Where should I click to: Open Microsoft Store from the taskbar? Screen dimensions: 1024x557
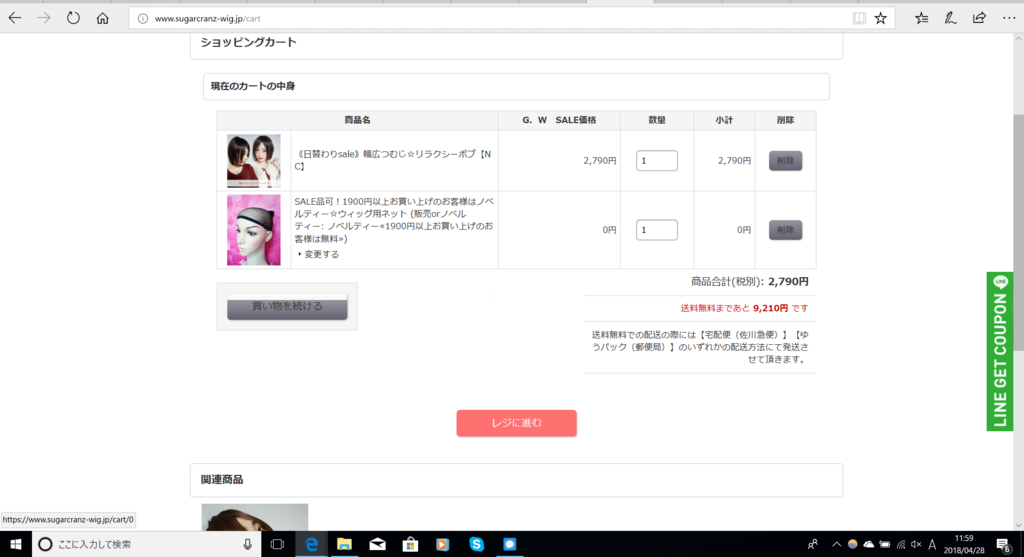(x=410, y=544)
